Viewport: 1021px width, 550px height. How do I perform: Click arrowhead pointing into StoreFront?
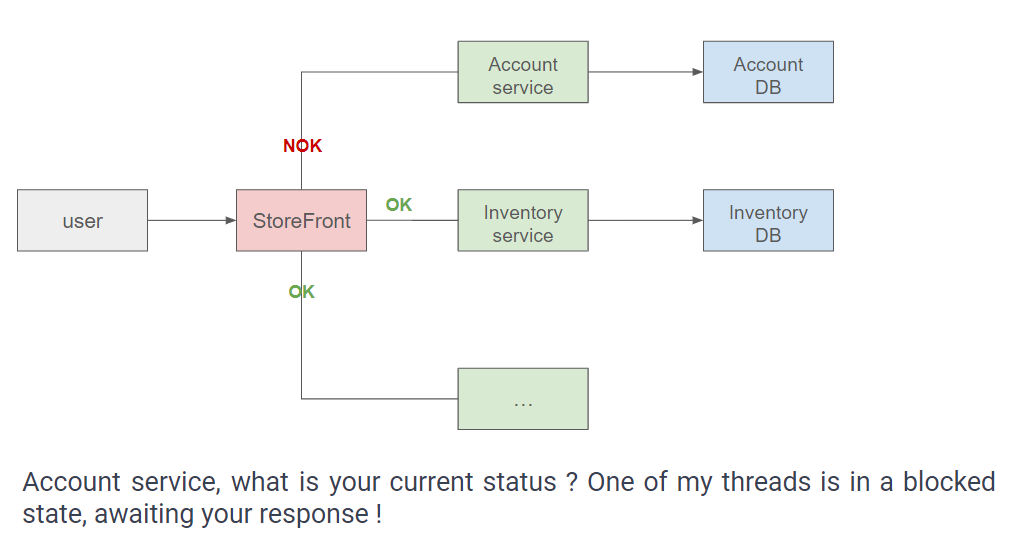tap(231, 221)
